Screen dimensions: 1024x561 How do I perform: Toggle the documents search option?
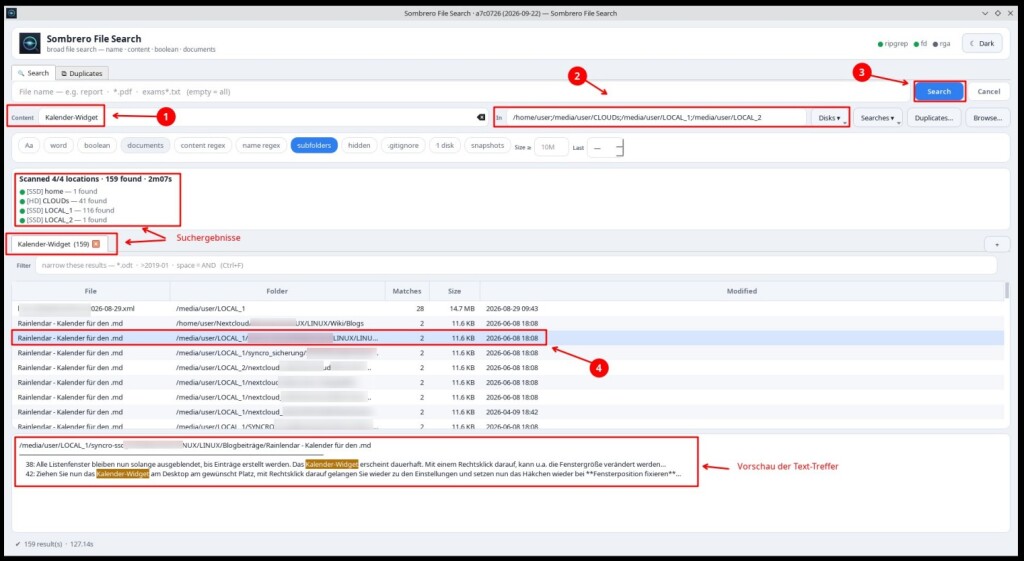(145, 146)
